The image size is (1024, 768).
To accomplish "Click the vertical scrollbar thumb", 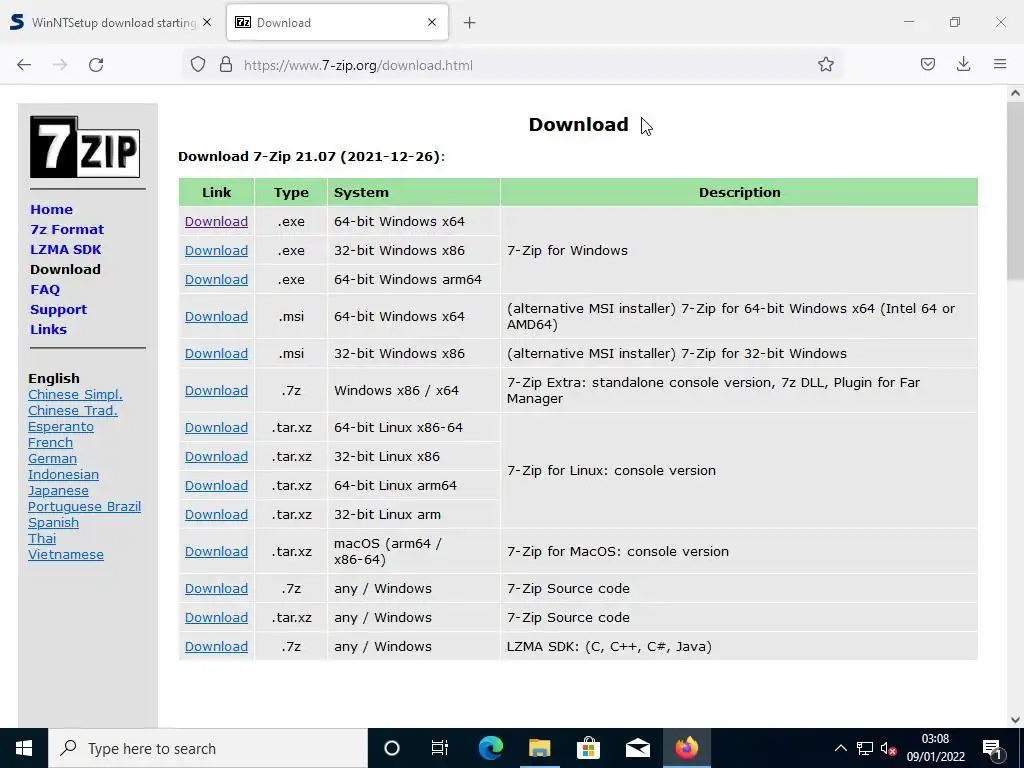I will point(1015,191).
